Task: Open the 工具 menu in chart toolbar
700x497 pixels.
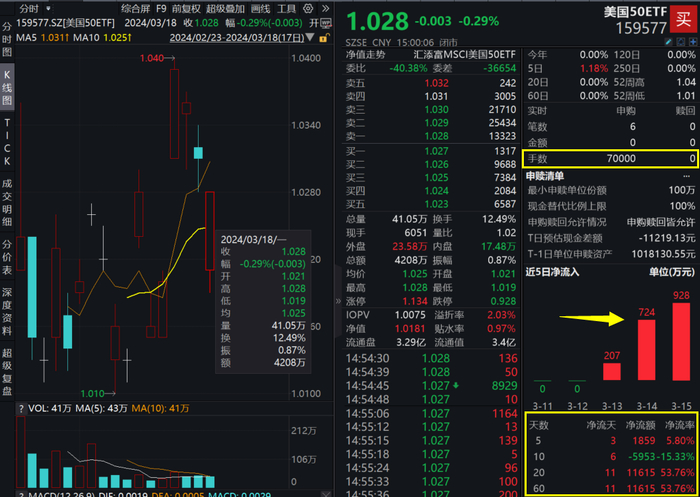Action: 286,9
